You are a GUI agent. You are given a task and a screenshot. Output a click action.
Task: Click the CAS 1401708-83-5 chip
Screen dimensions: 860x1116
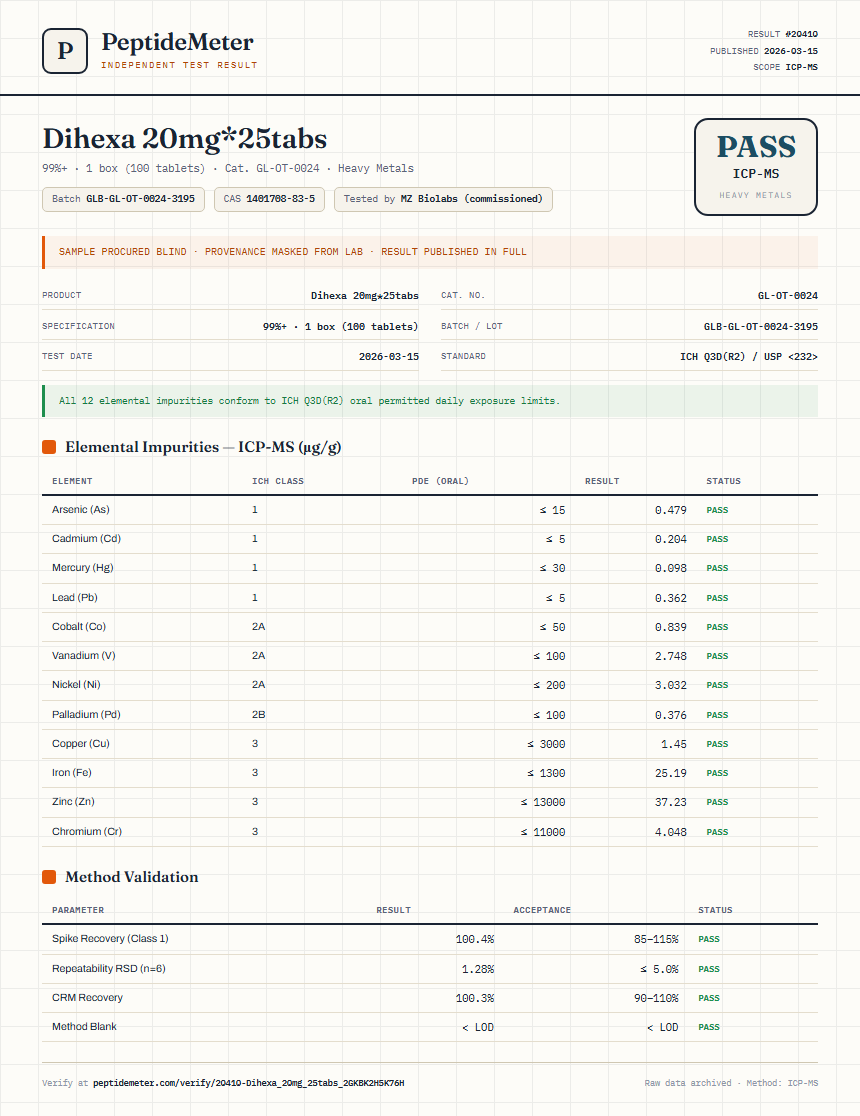269,199
